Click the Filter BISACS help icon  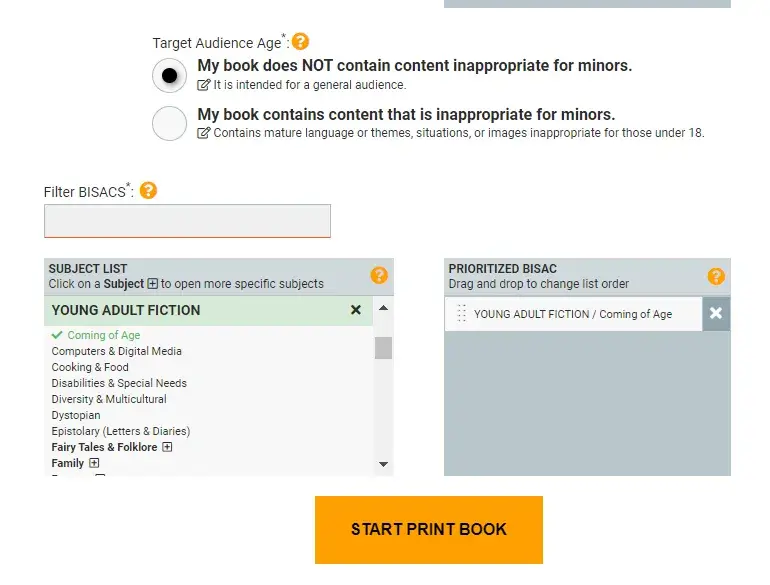(x=148, y=190)
